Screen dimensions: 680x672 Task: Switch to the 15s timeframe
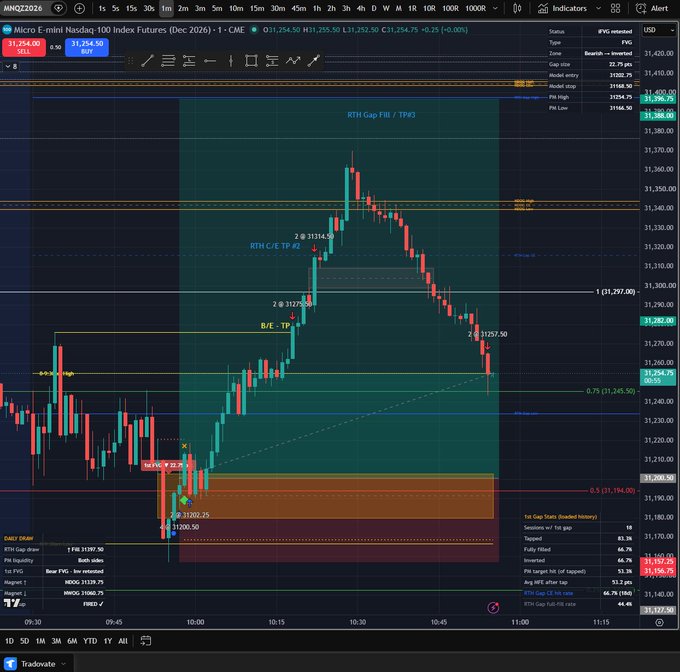coord(131,8)
